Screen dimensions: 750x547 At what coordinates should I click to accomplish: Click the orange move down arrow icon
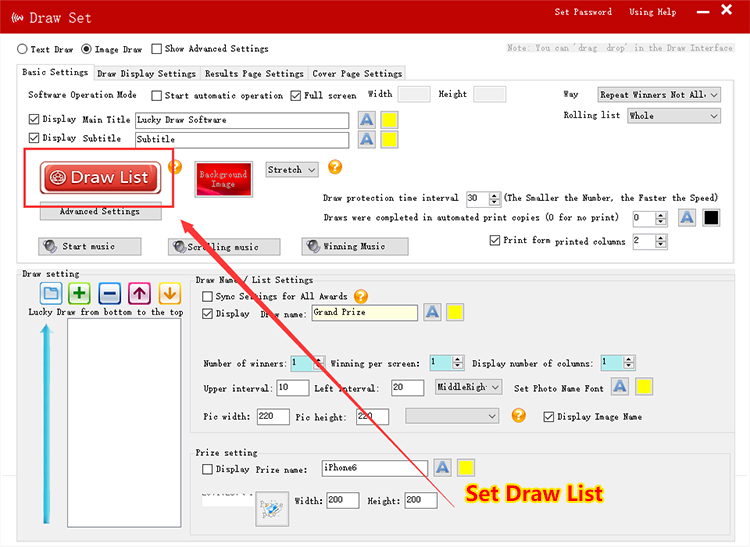(169, 294)
